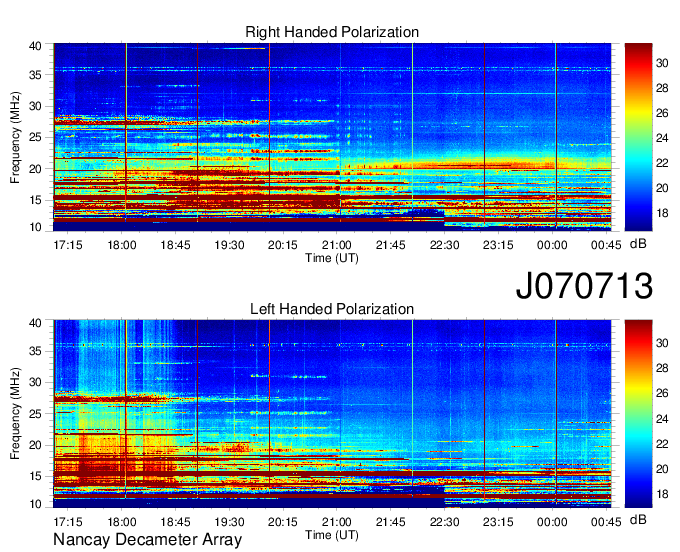Click the 15 MHz tick label on bottom plot
680x552 pixels.
(x=35, y=477)
